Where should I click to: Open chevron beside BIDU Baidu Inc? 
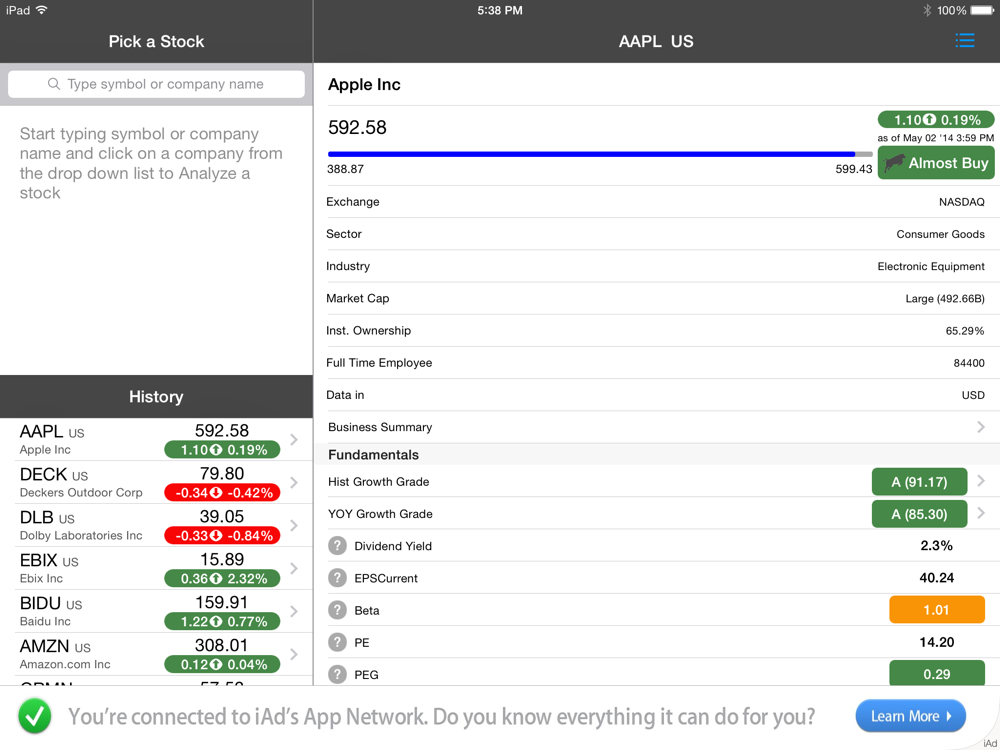point(294,611)
